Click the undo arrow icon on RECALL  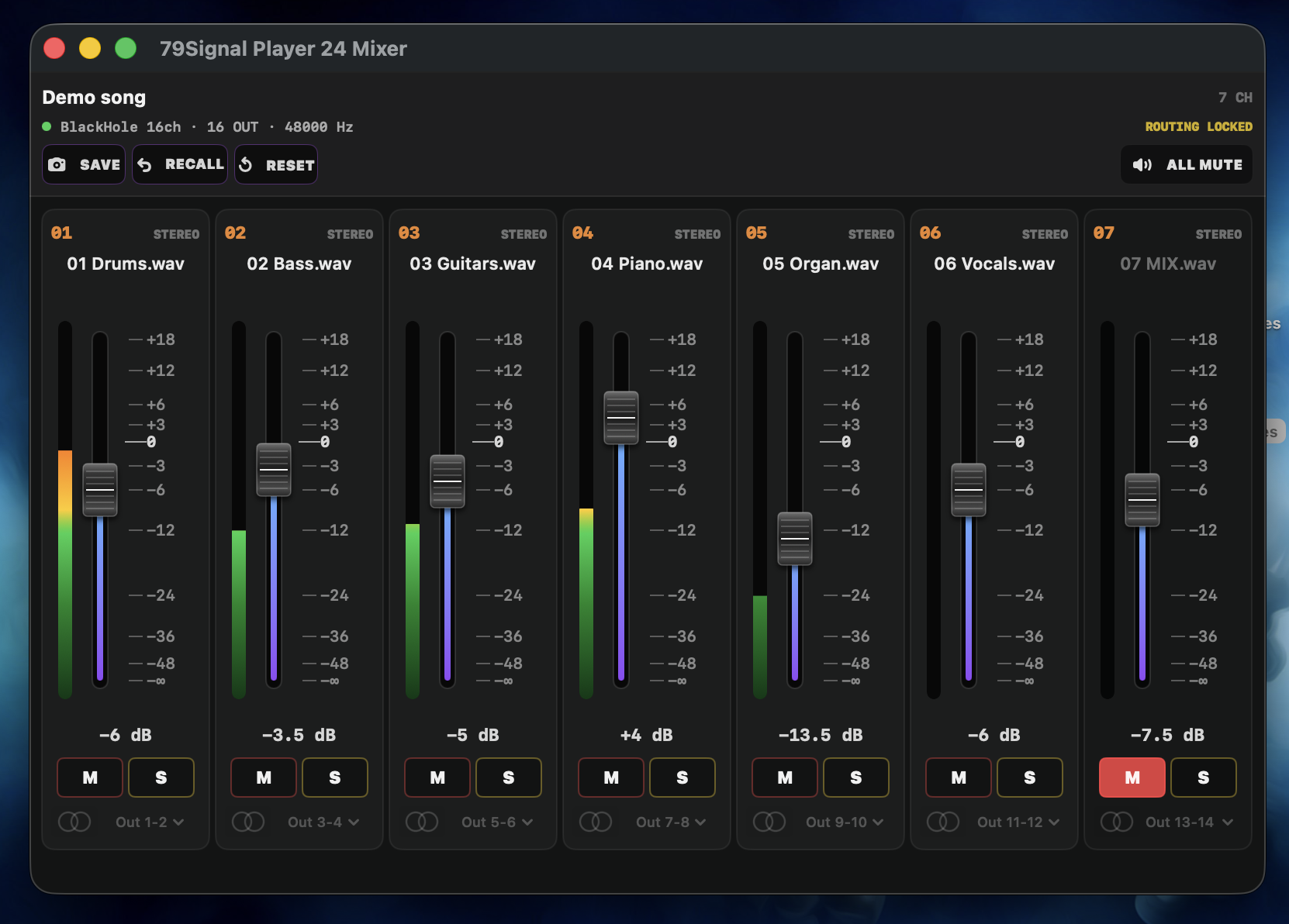coord(144,164)
